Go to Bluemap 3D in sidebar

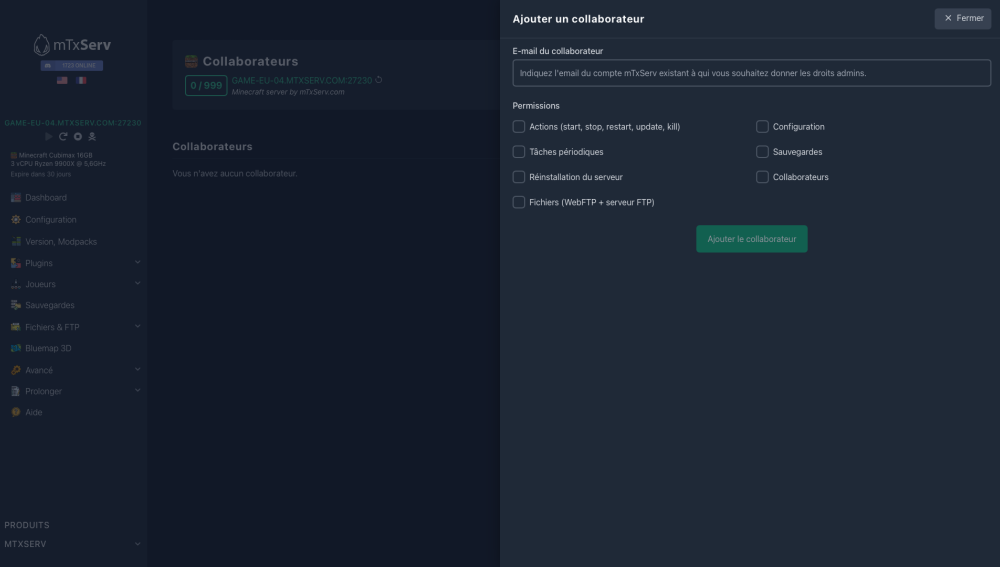tap(48, 349)
